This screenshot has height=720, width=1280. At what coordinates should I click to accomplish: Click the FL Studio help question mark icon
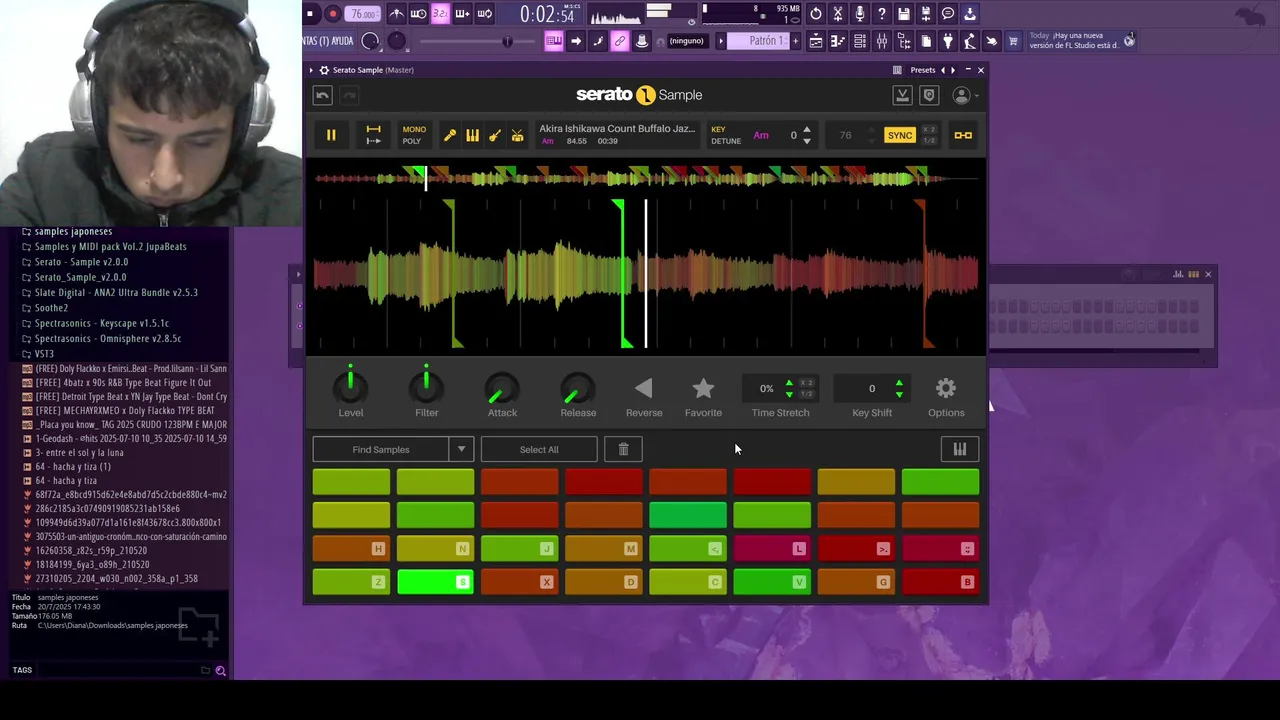(882, 14)
